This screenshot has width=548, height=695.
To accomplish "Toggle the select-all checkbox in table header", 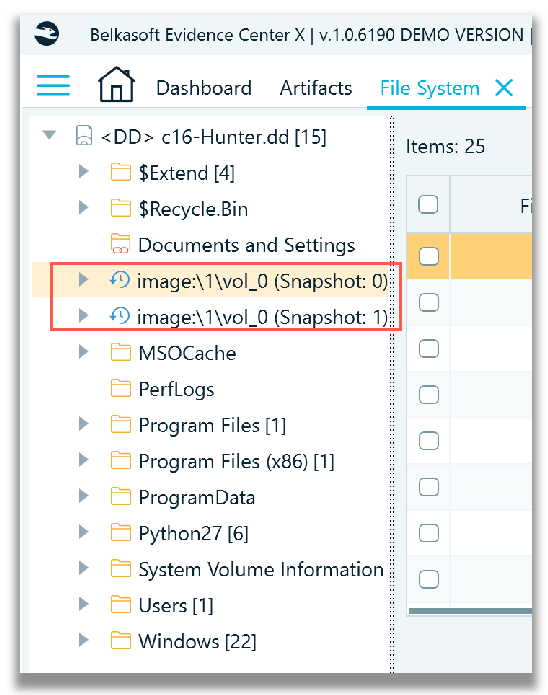I will click(428, 204).
